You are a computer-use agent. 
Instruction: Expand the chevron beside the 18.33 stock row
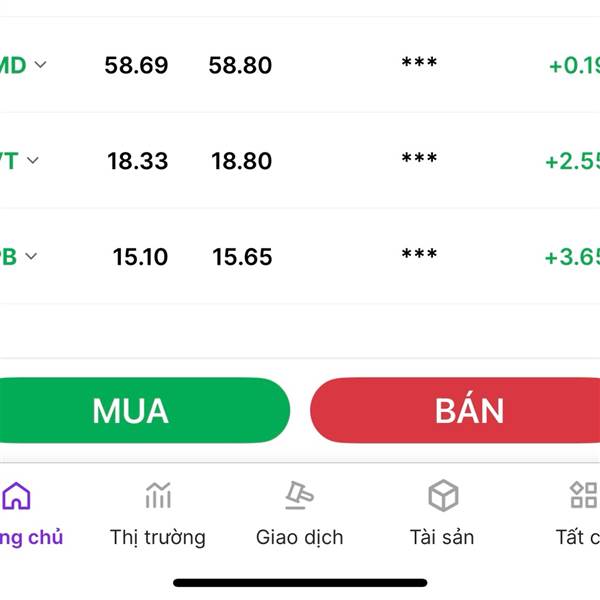(x=33, y=160)
